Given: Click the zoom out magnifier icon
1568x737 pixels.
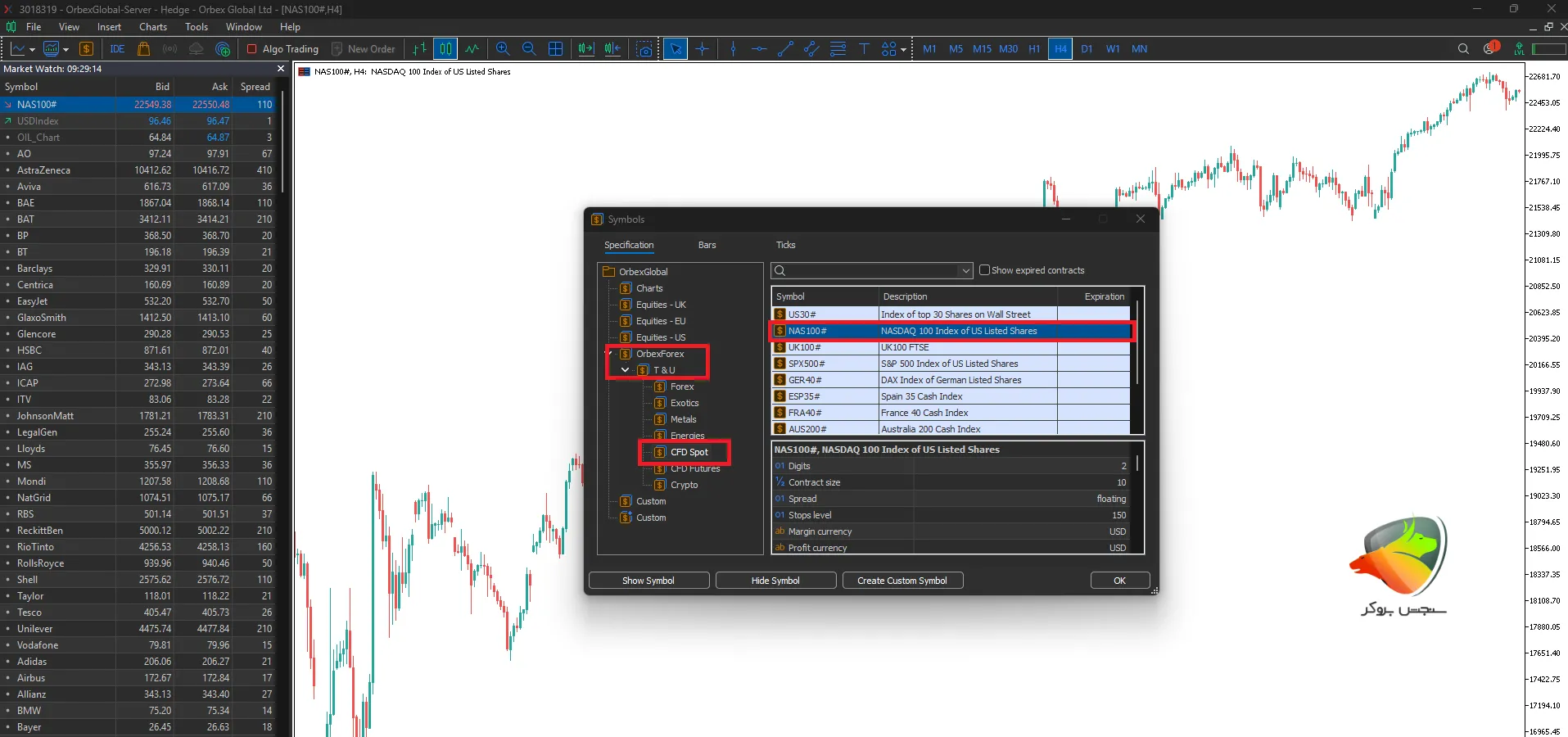Looking at the screenshot, I should coord(529,49).
